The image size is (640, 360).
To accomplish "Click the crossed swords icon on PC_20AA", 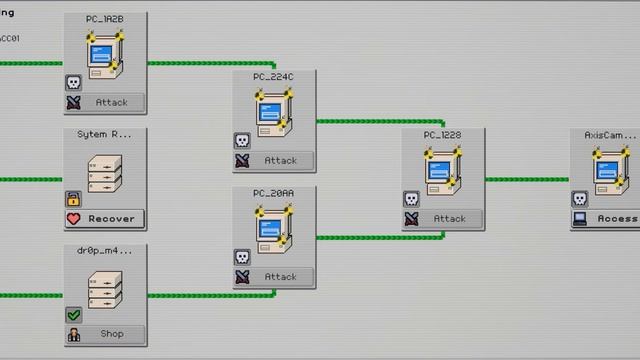I will coord(242,277).
